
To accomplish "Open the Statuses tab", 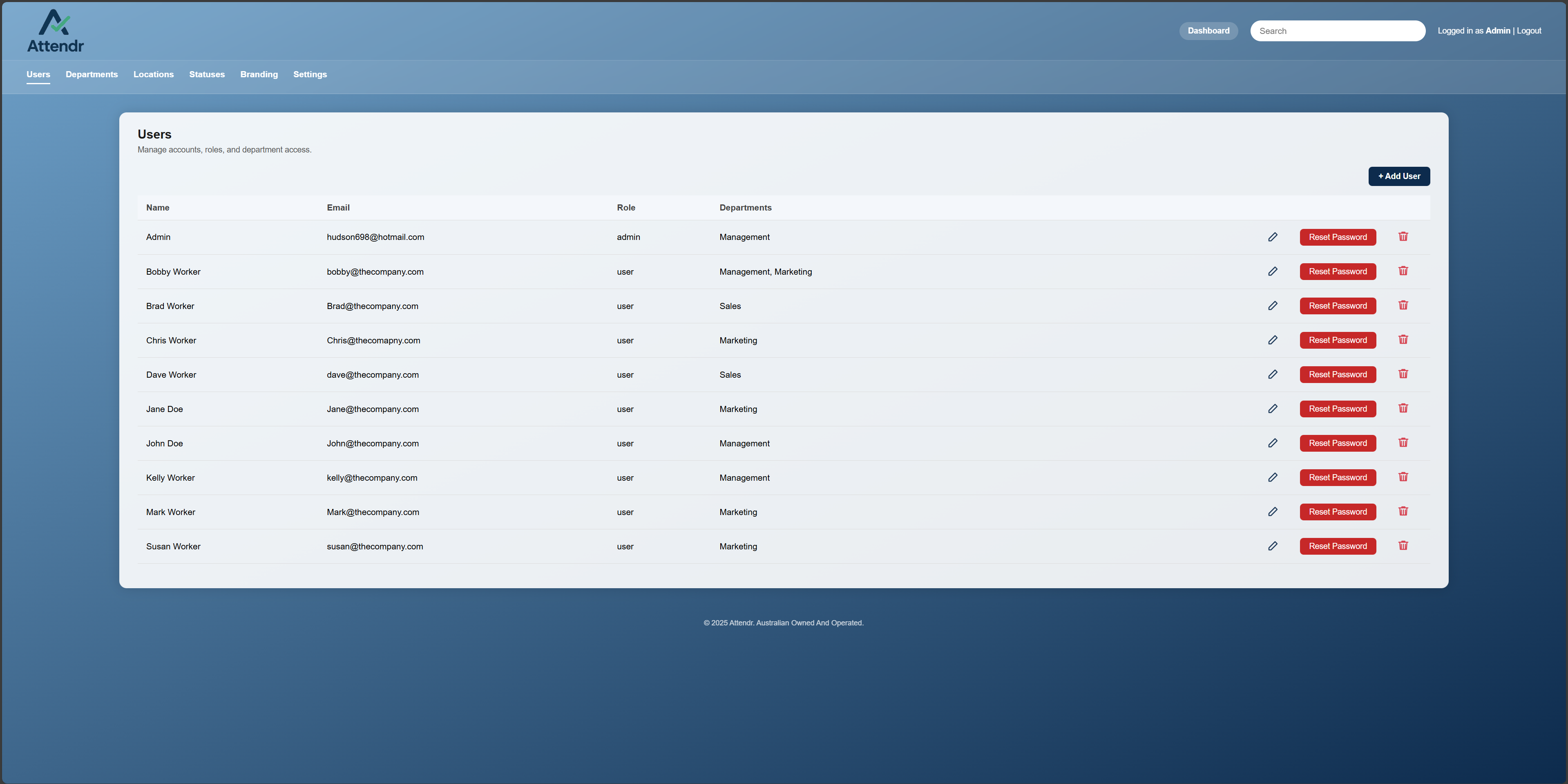I will (207, 74).
